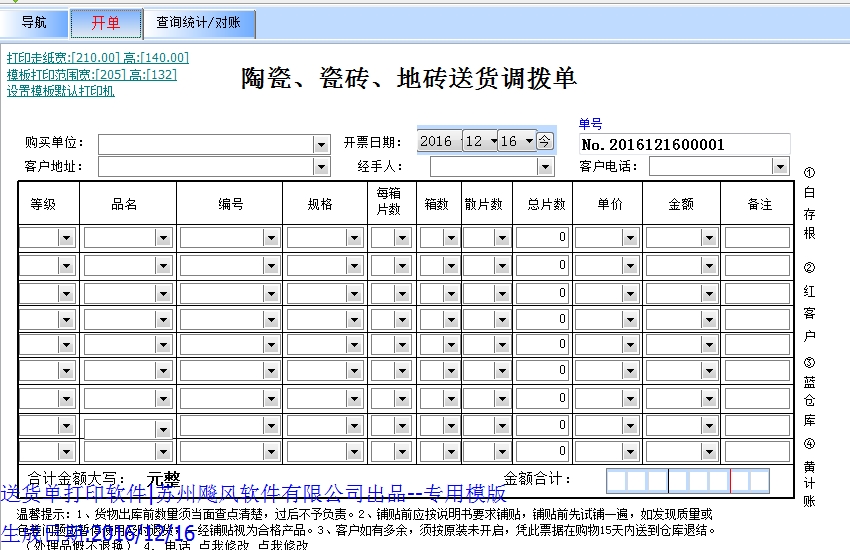850x550 pixels.
Task: Click the 总片数 column header
Action: pos(546,204)
